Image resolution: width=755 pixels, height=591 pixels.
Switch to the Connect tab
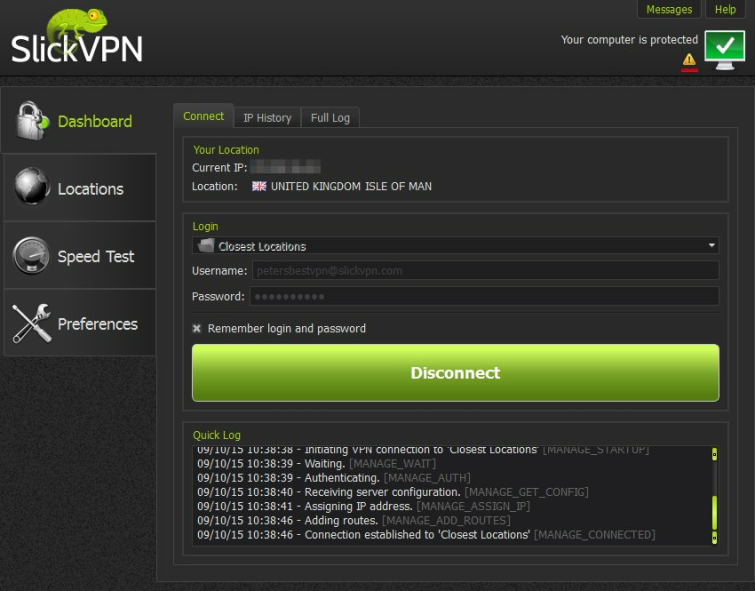[203, 116]
